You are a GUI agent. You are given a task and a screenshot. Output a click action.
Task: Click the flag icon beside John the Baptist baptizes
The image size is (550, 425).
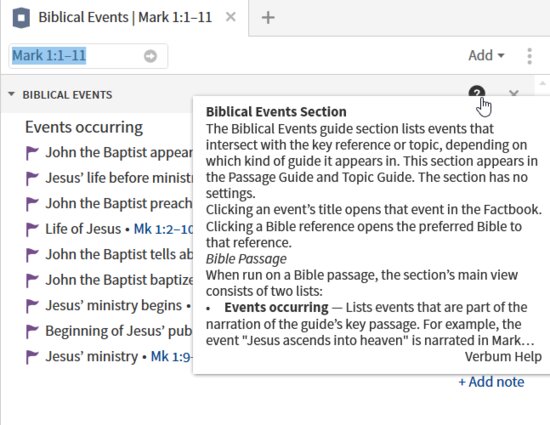(32, 280)
